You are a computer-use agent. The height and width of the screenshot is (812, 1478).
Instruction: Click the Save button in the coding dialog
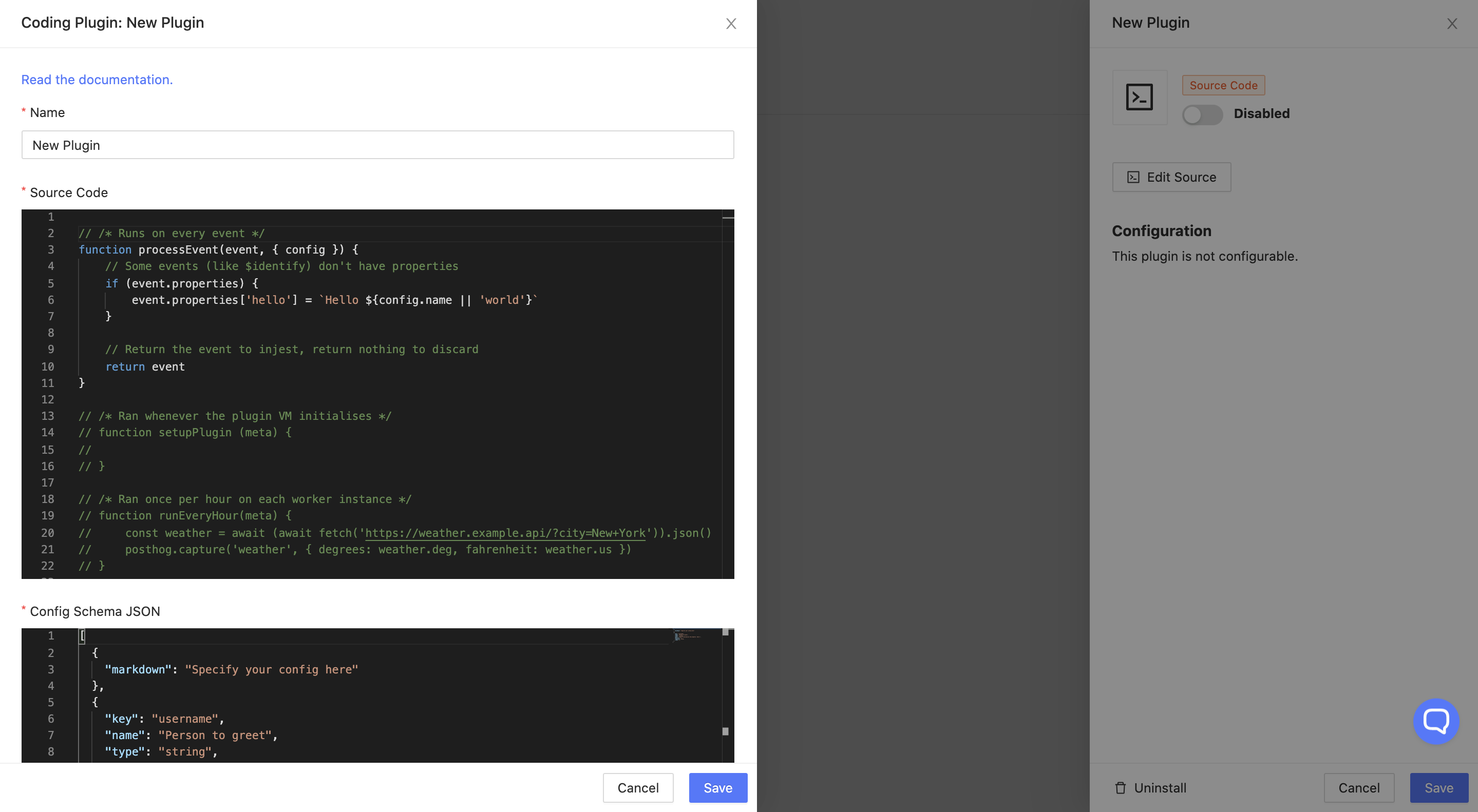click(717, 787)
